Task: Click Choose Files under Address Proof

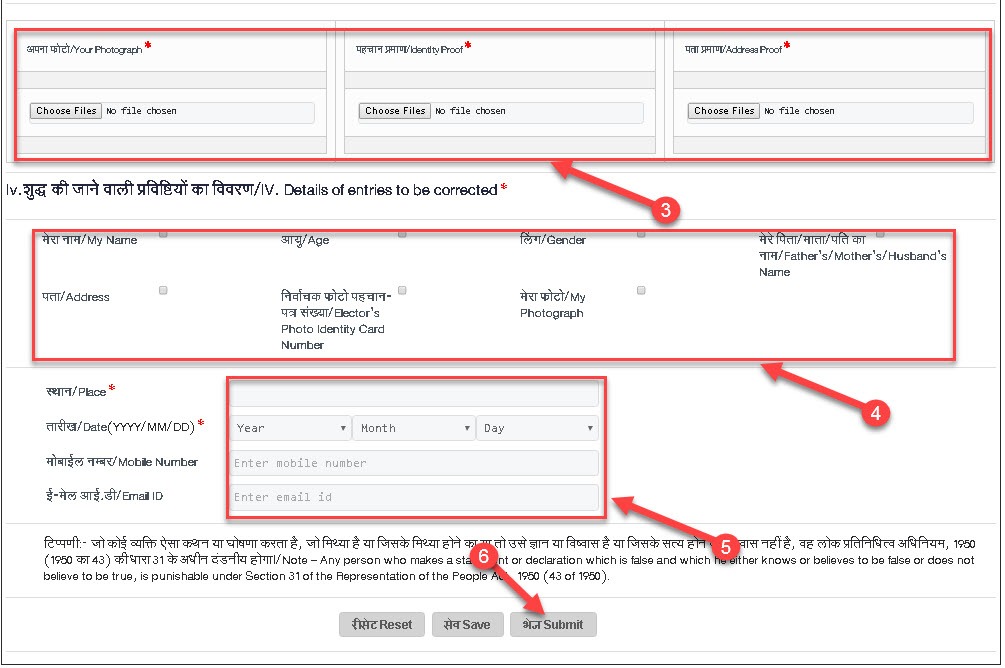Action: (x=724, y=111)
